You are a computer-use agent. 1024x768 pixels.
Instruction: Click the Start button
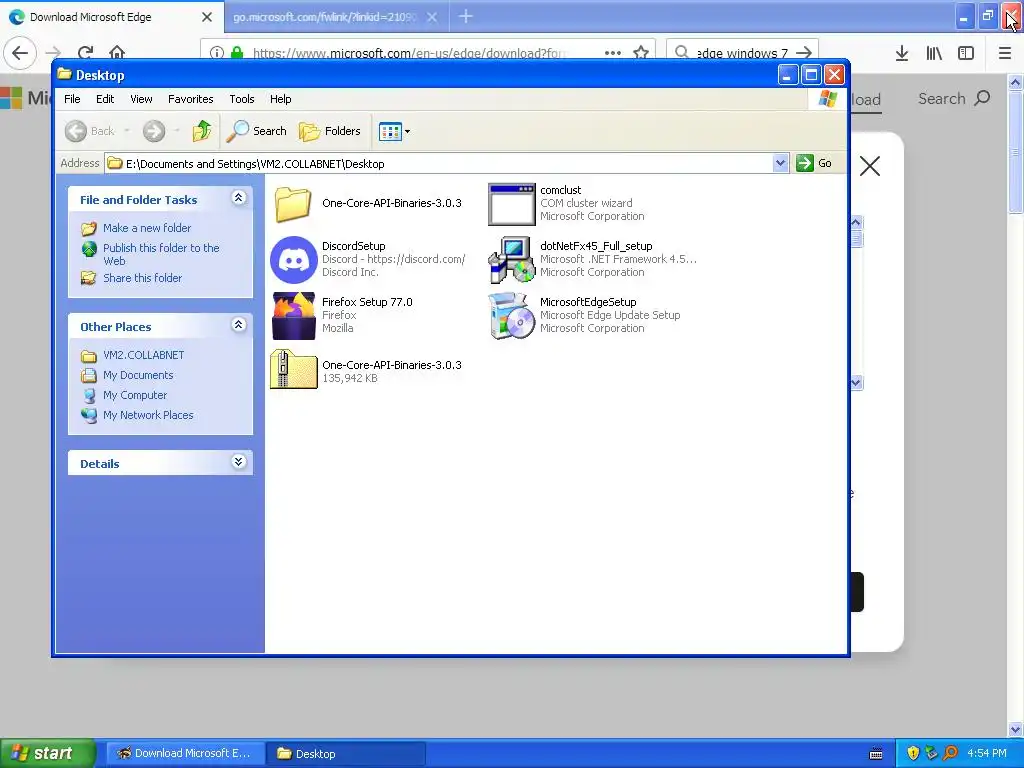click(47, 754)
